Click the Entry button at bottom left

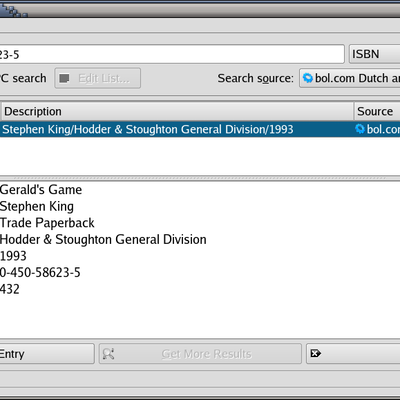[x=47, y=354]
